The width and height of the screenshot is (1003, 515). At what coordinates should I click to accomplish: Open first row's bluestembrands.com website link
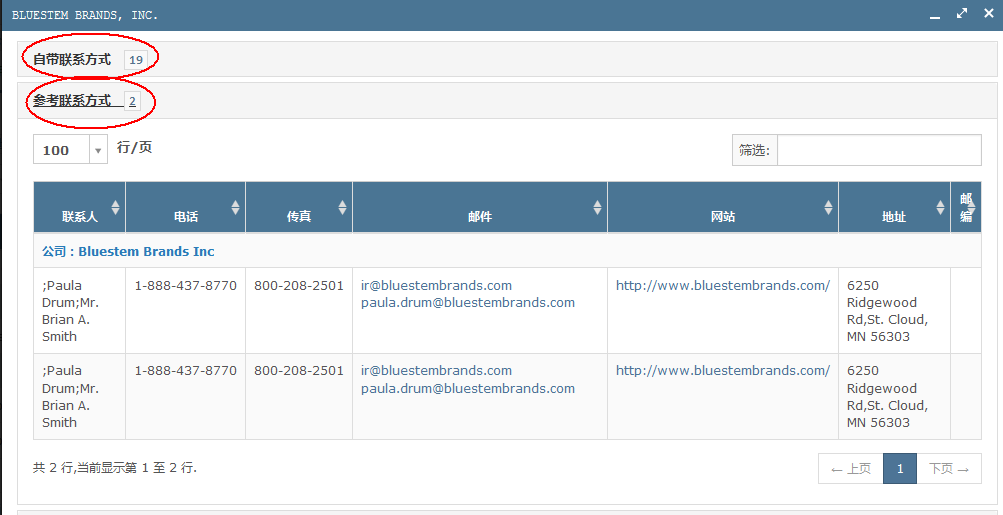point(722,286)
